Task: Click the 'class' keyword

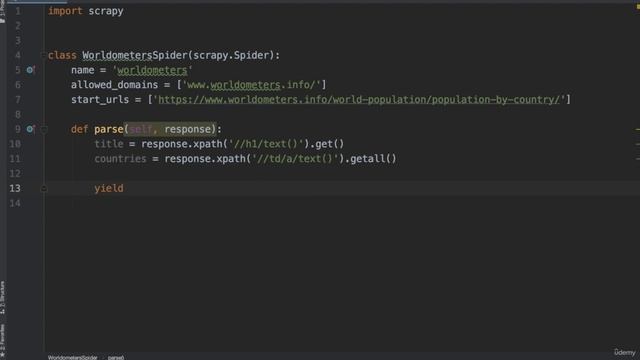Action: click(x=62, y=55)
